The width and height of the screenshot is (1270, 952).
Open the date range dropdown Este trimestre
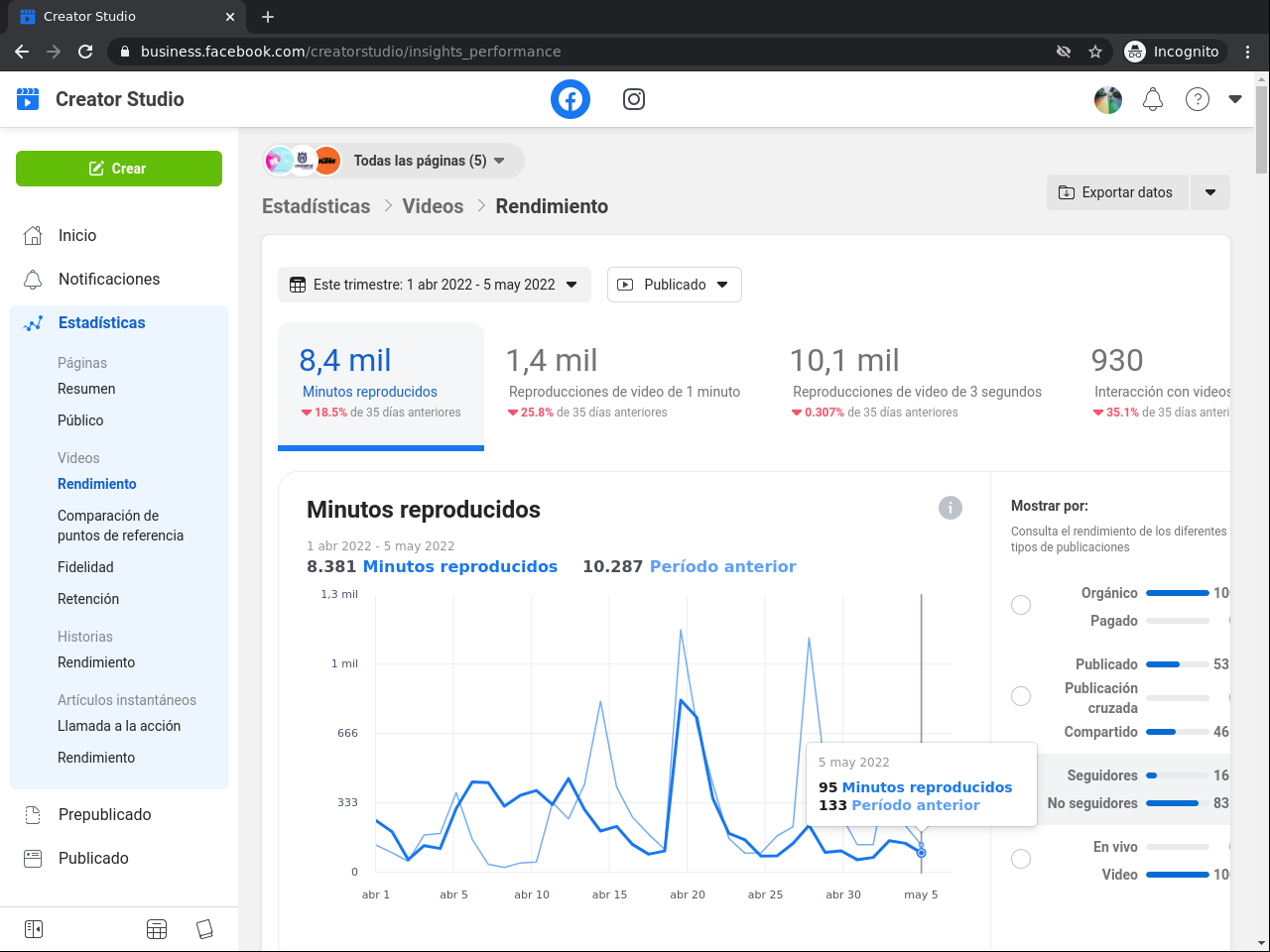[434, 285]
